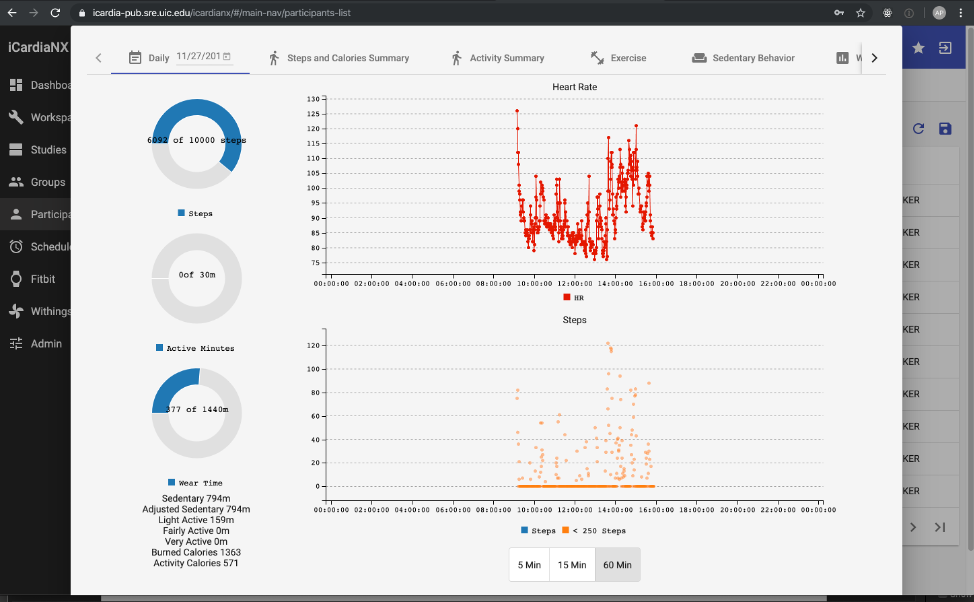The height and width of the screenshot is (602, 974).
Task: Click the 'Fairly Active 0m' text
Action: tap(196, 531)
